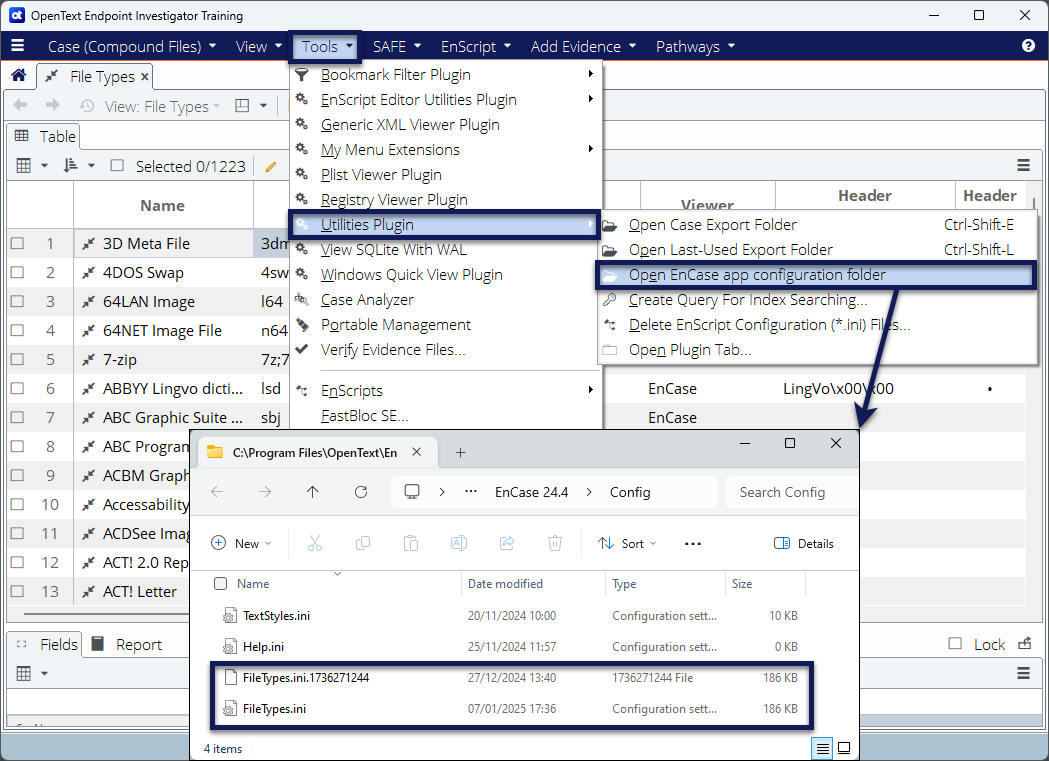The width and height of the screenshot is (1049, 761).
Task: Click the Help.ini file name
Action: point(263,647)
